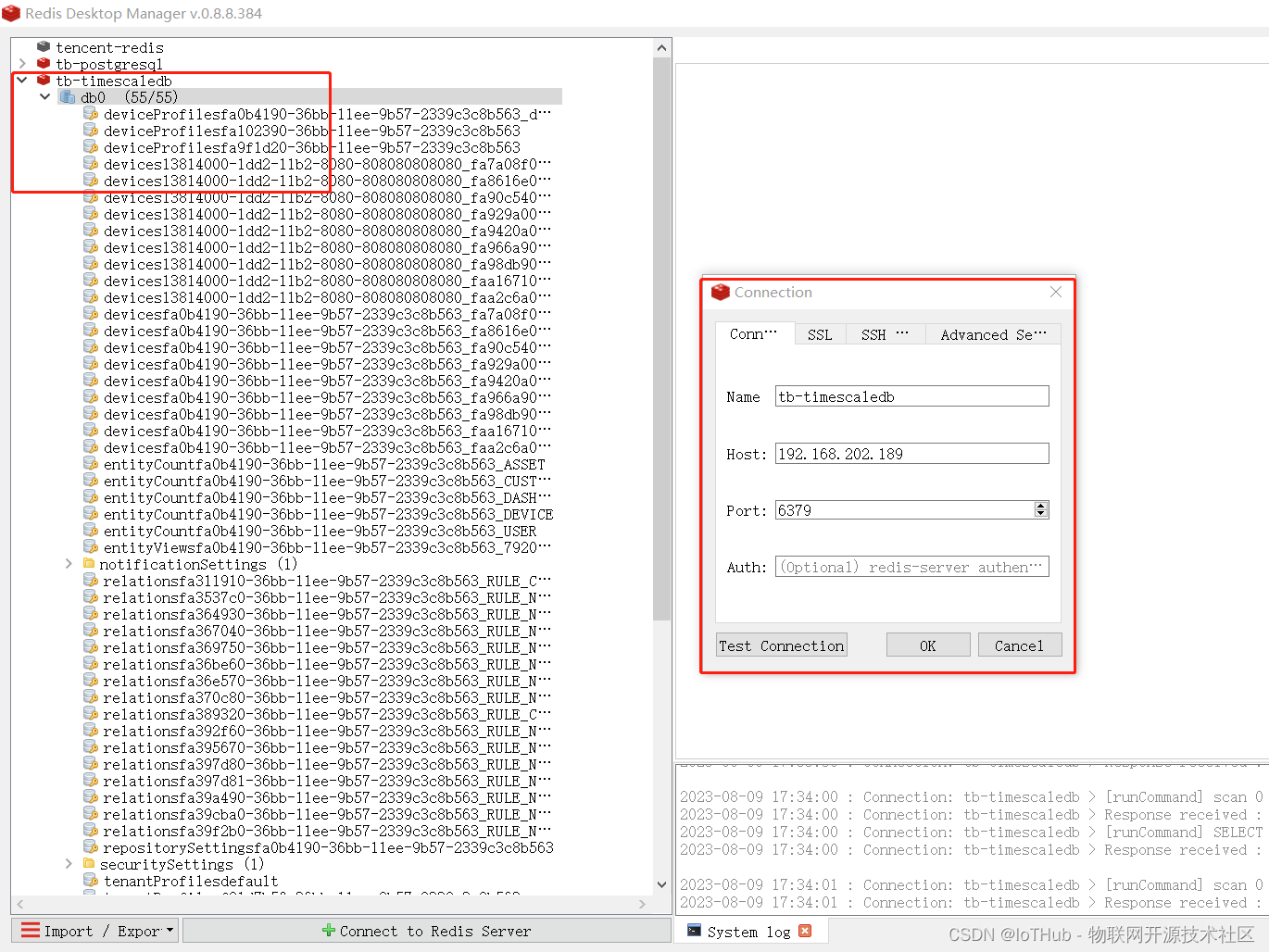1269x952 pixels.
Task: Close the Connection dialog
Action: (x=1055, y=292)
